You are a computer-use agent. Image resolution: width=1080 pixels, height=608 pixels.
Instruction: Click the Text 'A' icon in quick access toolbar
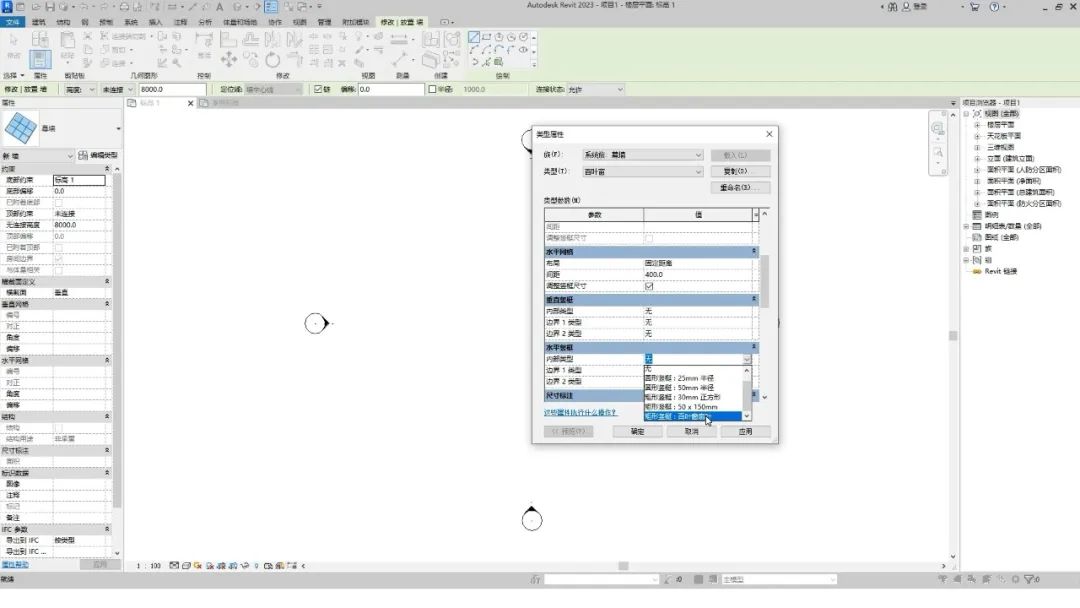click(x=220, y=7)
